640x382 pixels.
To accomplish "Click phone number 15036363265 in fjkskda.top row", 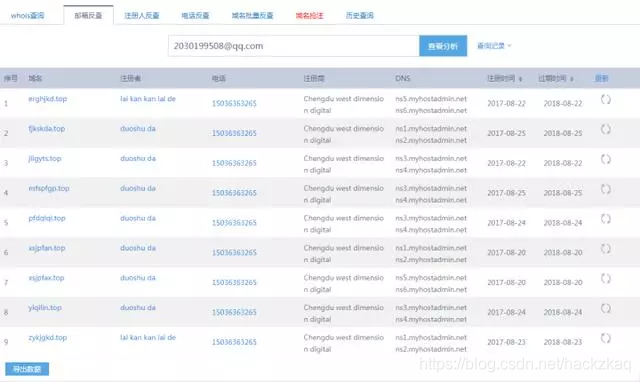I will point(234,133).
